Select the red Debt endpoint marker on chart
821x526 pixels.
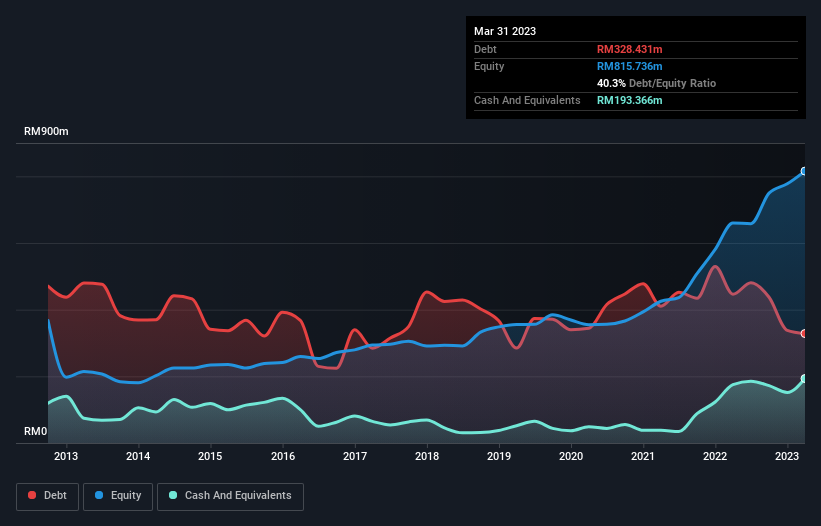click(804, 333)
